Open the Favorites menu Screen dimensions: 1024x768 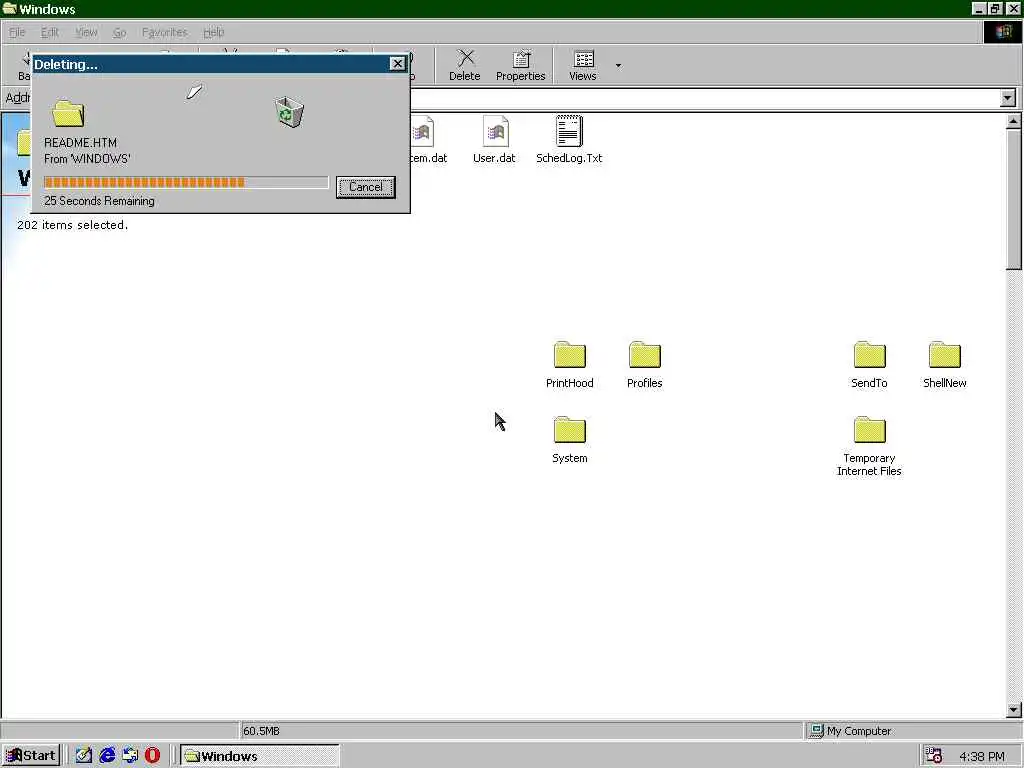(165, 32)
